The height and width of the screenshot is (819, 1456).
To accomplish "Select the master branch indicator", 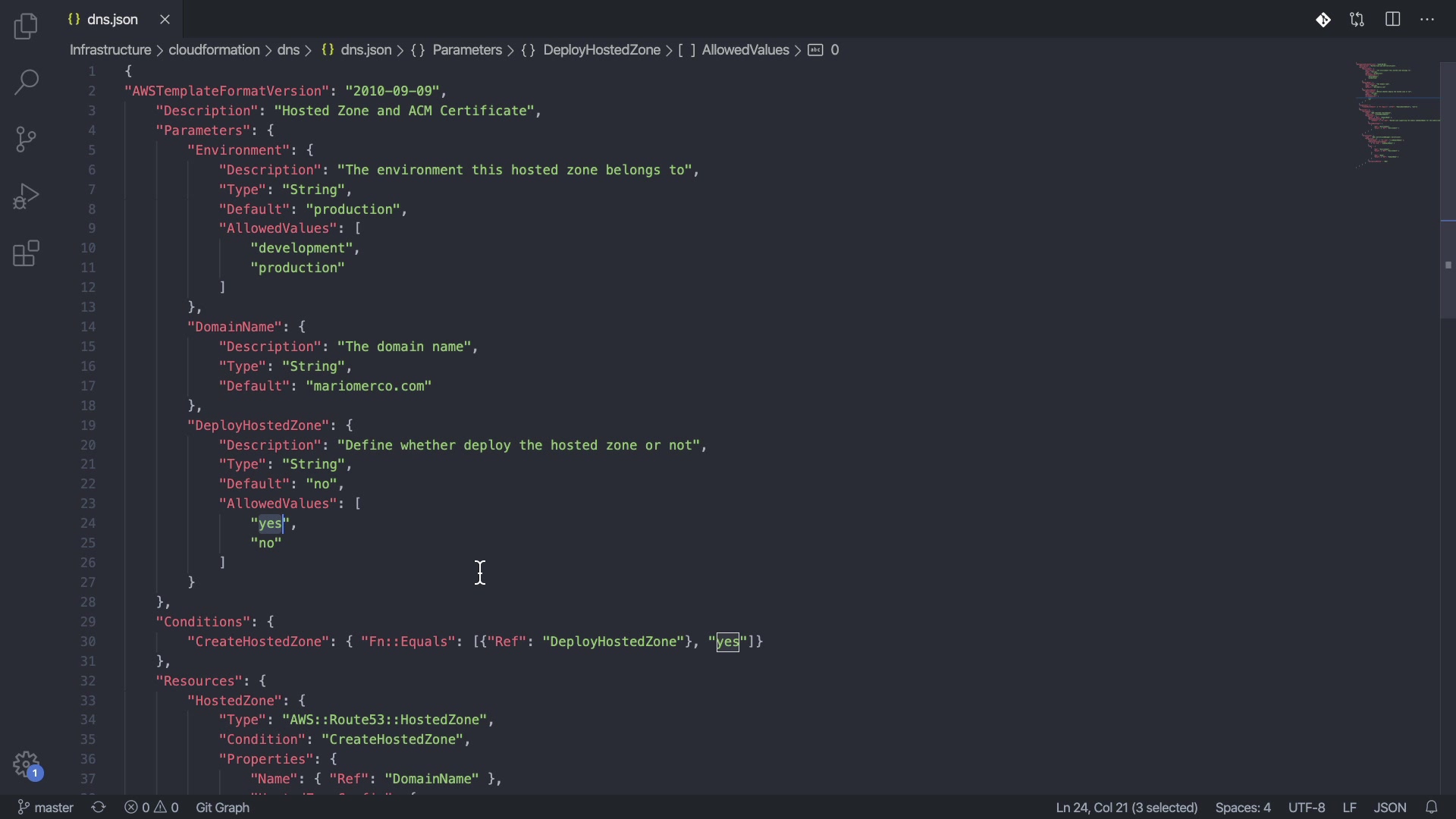I will [x=45, y=808].
